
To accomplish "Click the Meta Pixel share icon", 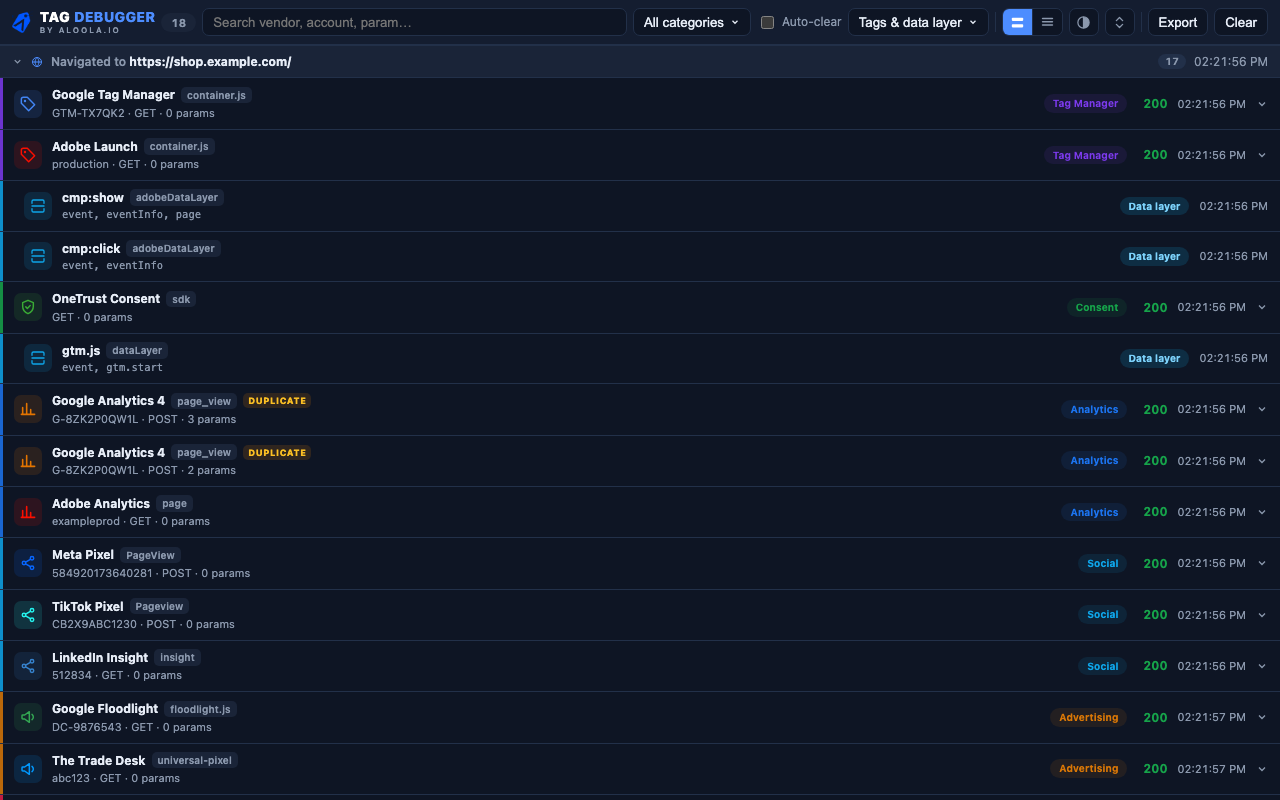I will pos(28,563).
